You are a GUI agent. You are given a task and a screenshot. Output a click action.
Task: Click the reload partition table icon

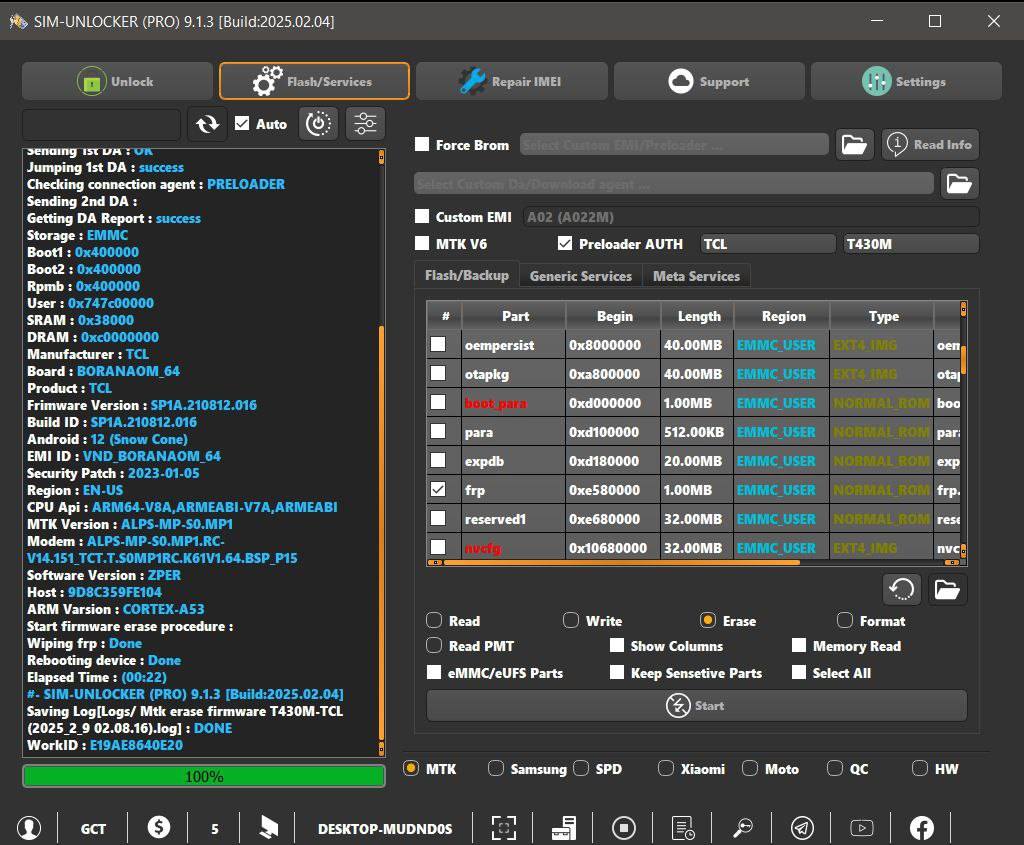tap(901, 589)
